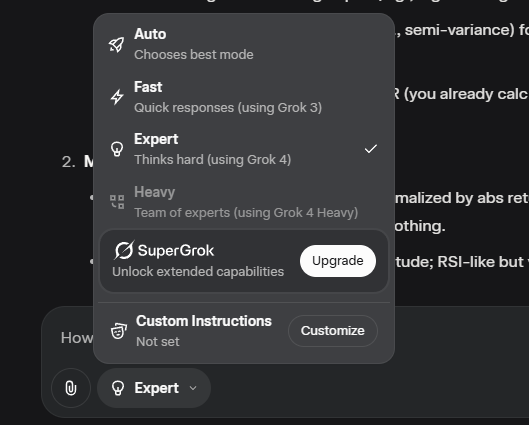Image resolution: width=529 pixels, height=425 pixels.
Task: Open the Custom Instructions Not set row
Action: click(244, 331)
